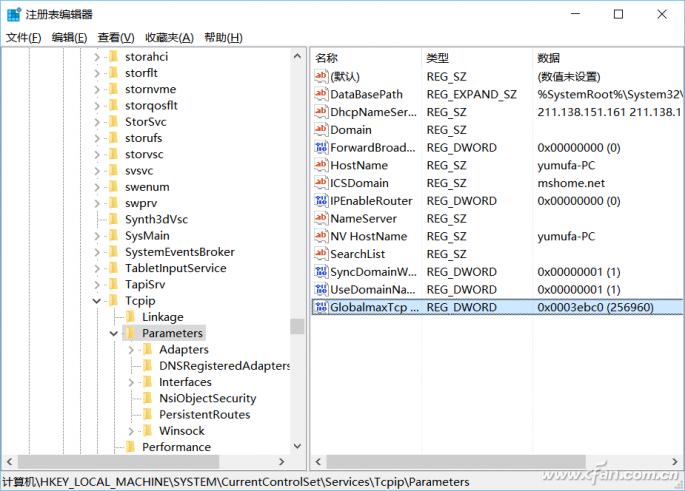Select the NsiObjectSecurity folder icon
Image resolution: width=685 pixels, height=491 pixels.
[148, 398]
